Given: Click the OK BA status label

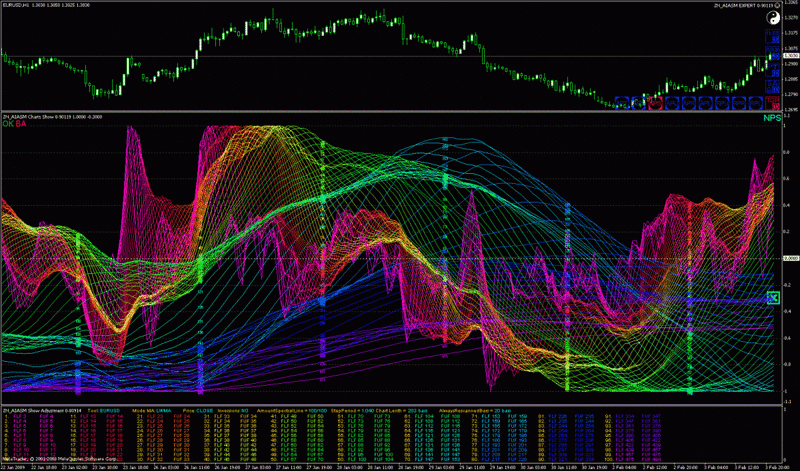Looking at the screenshot, I should tap(13, 124).
